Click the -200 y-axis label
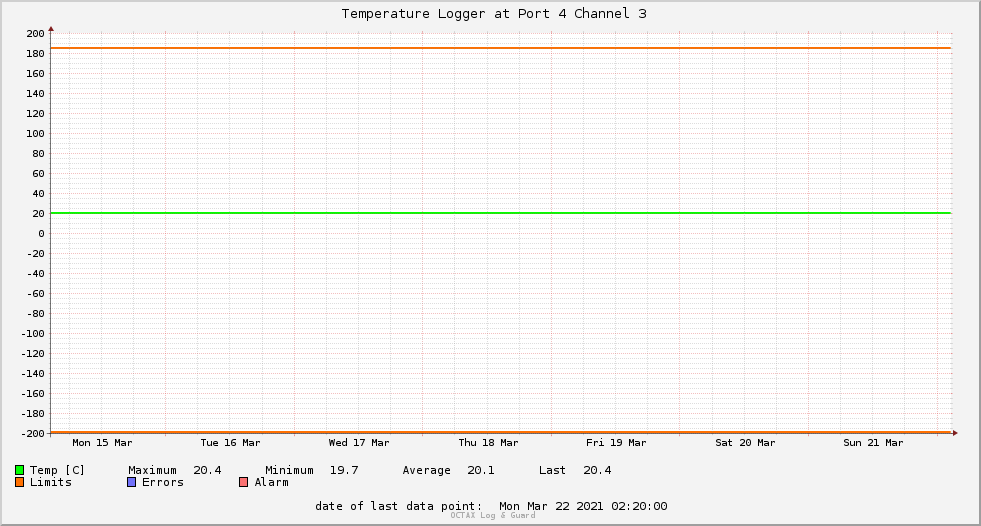 click(x=33, y=433)
